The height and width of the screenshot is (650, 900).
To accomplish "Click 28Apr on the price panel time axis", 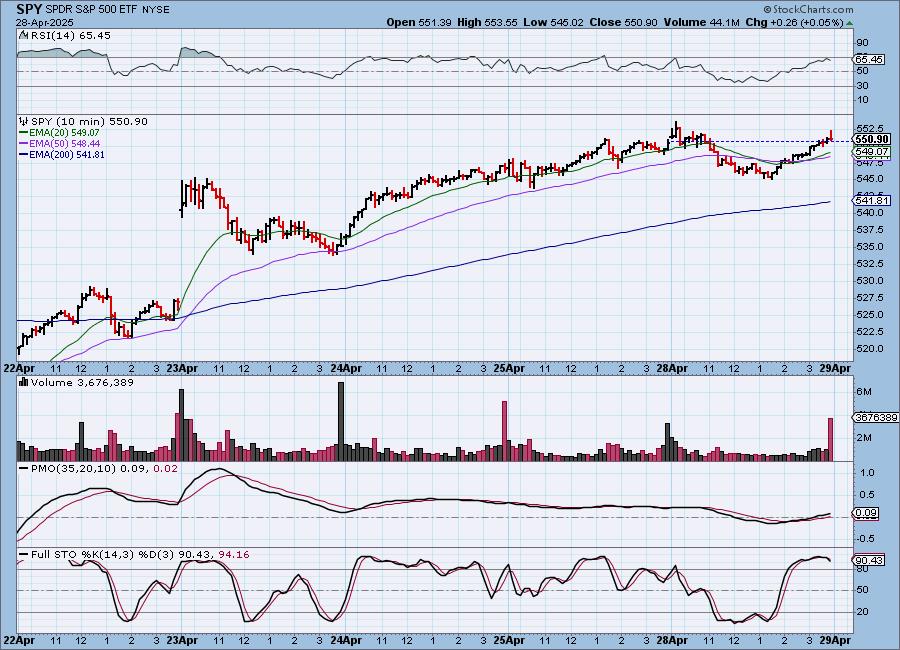I will pos(672,368).
